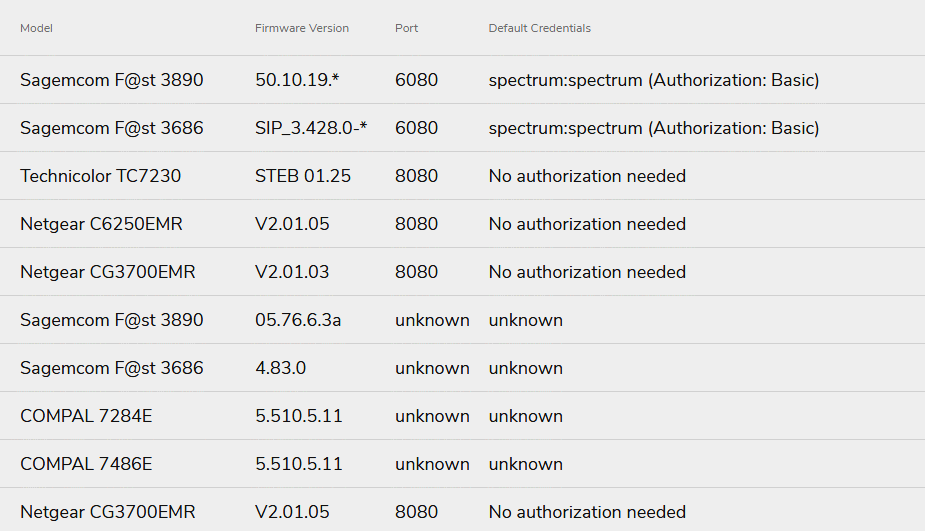
Task: Select the STEB 01.25 firmware cell
Action: click(x=303, y=176)
